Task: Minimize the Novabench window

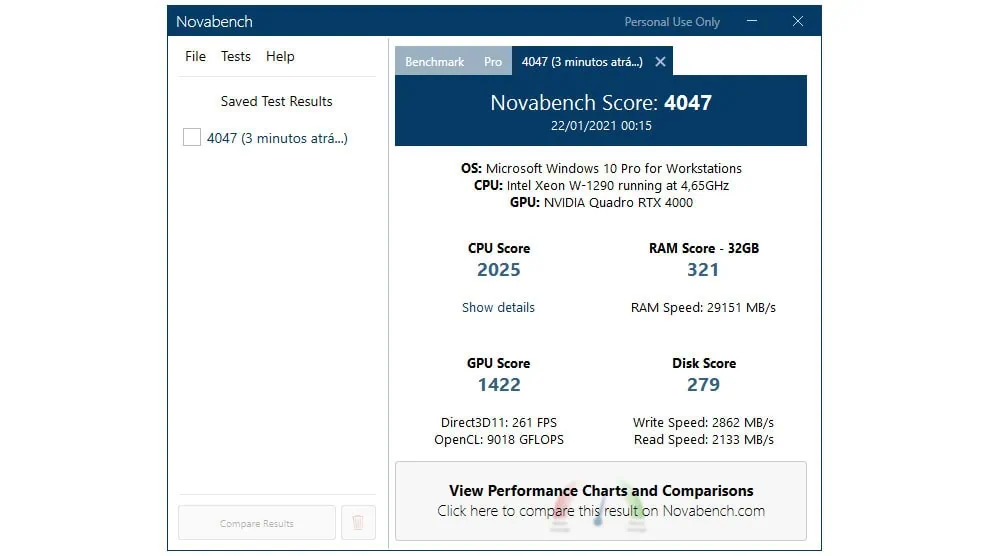Action: pos(751,21)
